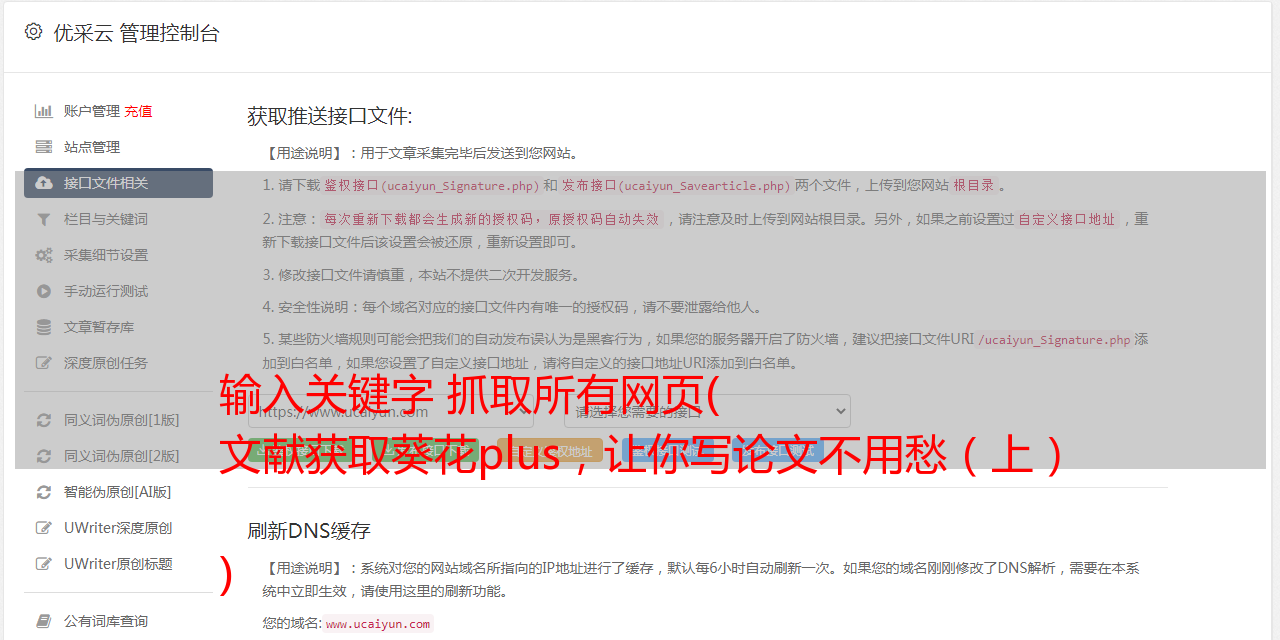The width and height of the screenshot is (1280, 640).
Task: Open the 采集细节设置 gears icon
Action: coord(44,255)
